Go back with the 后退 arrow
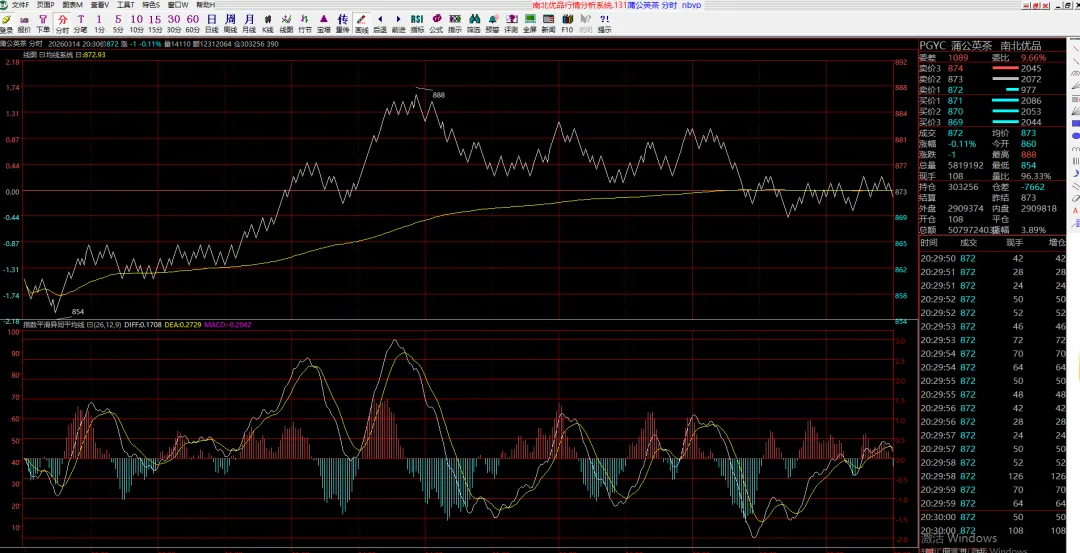1080x553 pixels. coord(380,23)
